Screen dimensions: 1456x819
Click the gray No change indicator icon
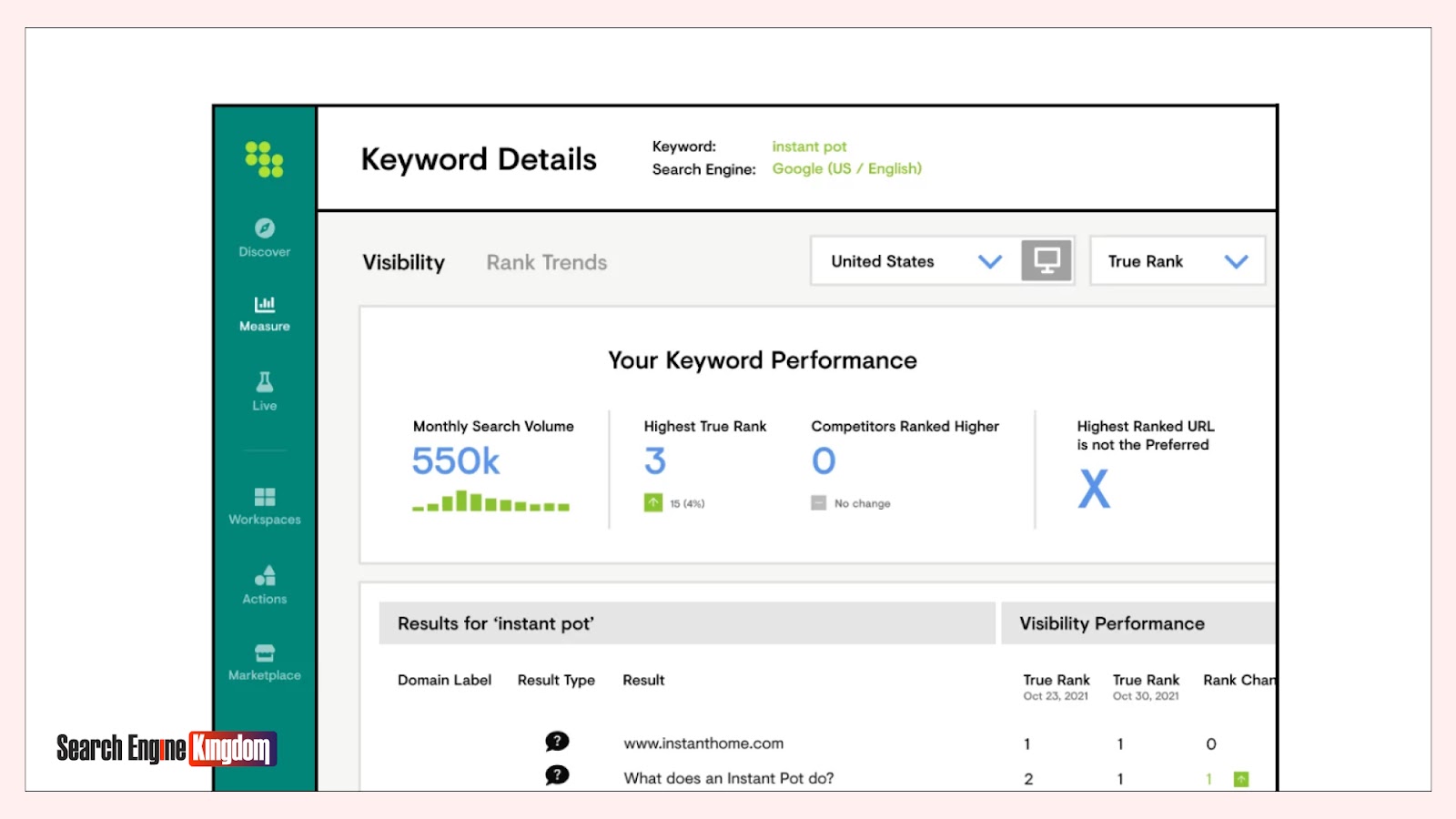(x=819, y=503)
